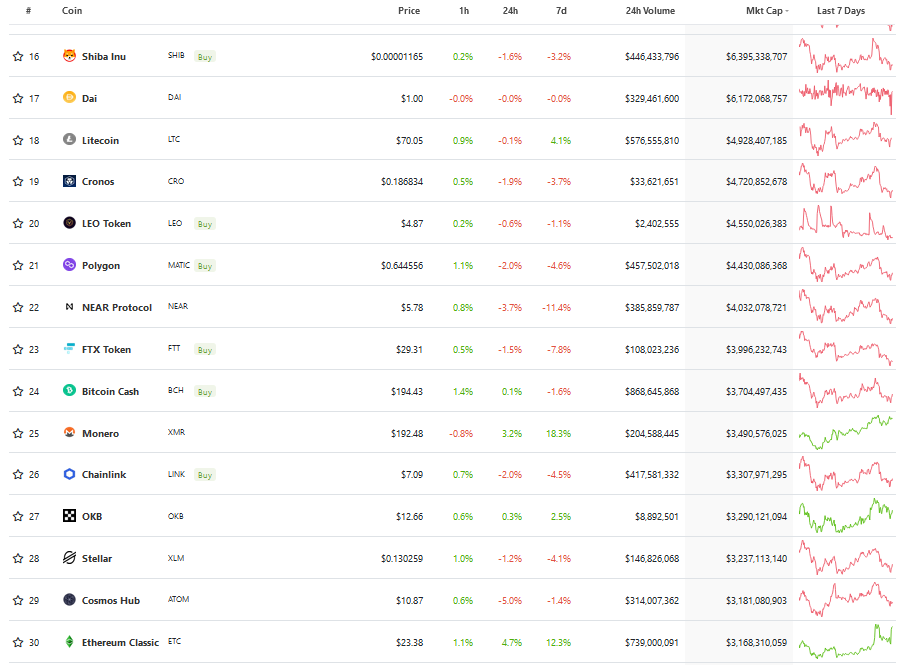Click the NEAR Protocol logo icon

[69, 307]
